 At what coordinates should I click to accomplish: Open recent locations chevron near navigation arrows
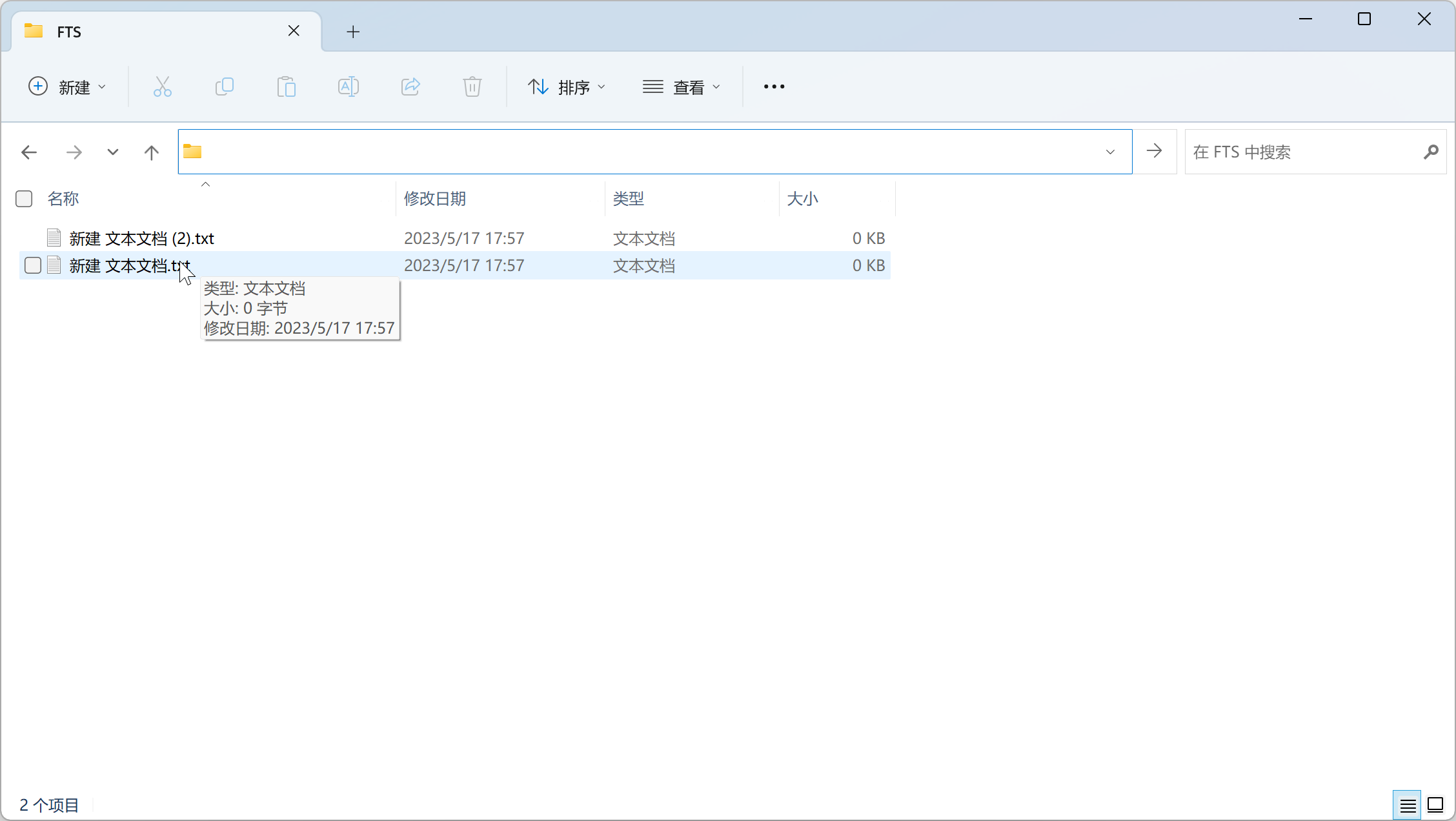(113, 152)
